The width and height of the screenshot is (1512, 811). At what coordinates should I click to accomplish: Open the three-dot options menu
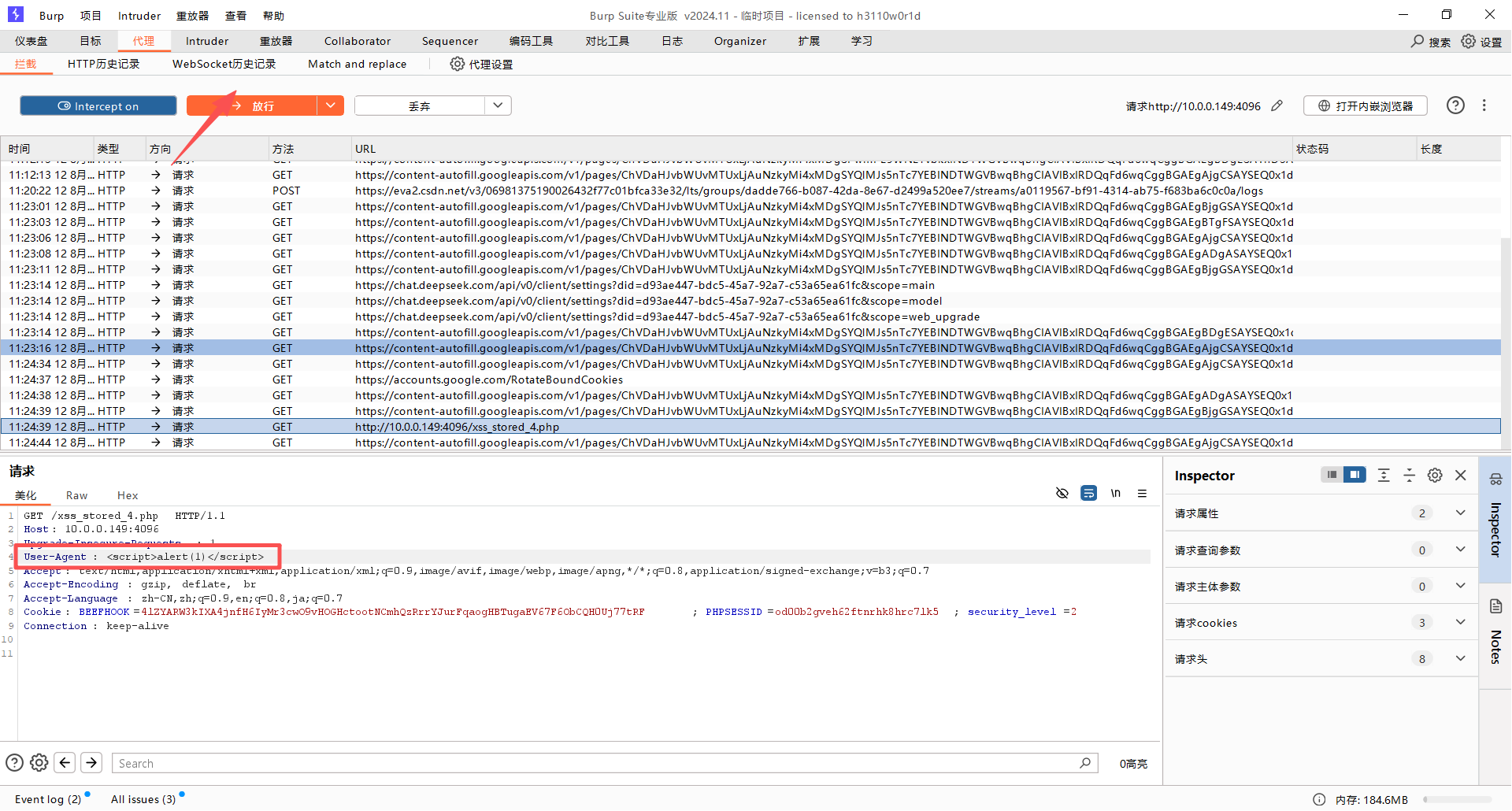[1484, 106]
